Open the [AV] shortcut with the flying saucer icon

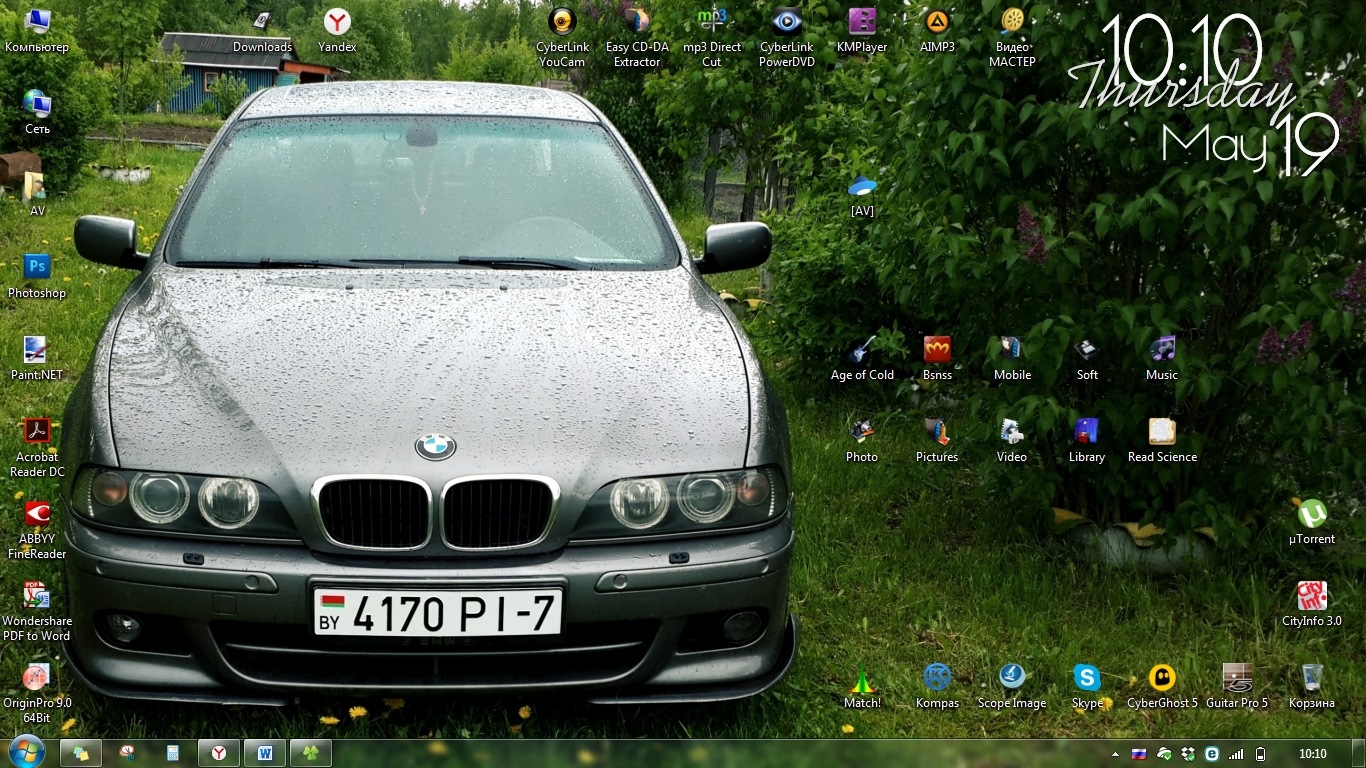[x=862, y=194]
